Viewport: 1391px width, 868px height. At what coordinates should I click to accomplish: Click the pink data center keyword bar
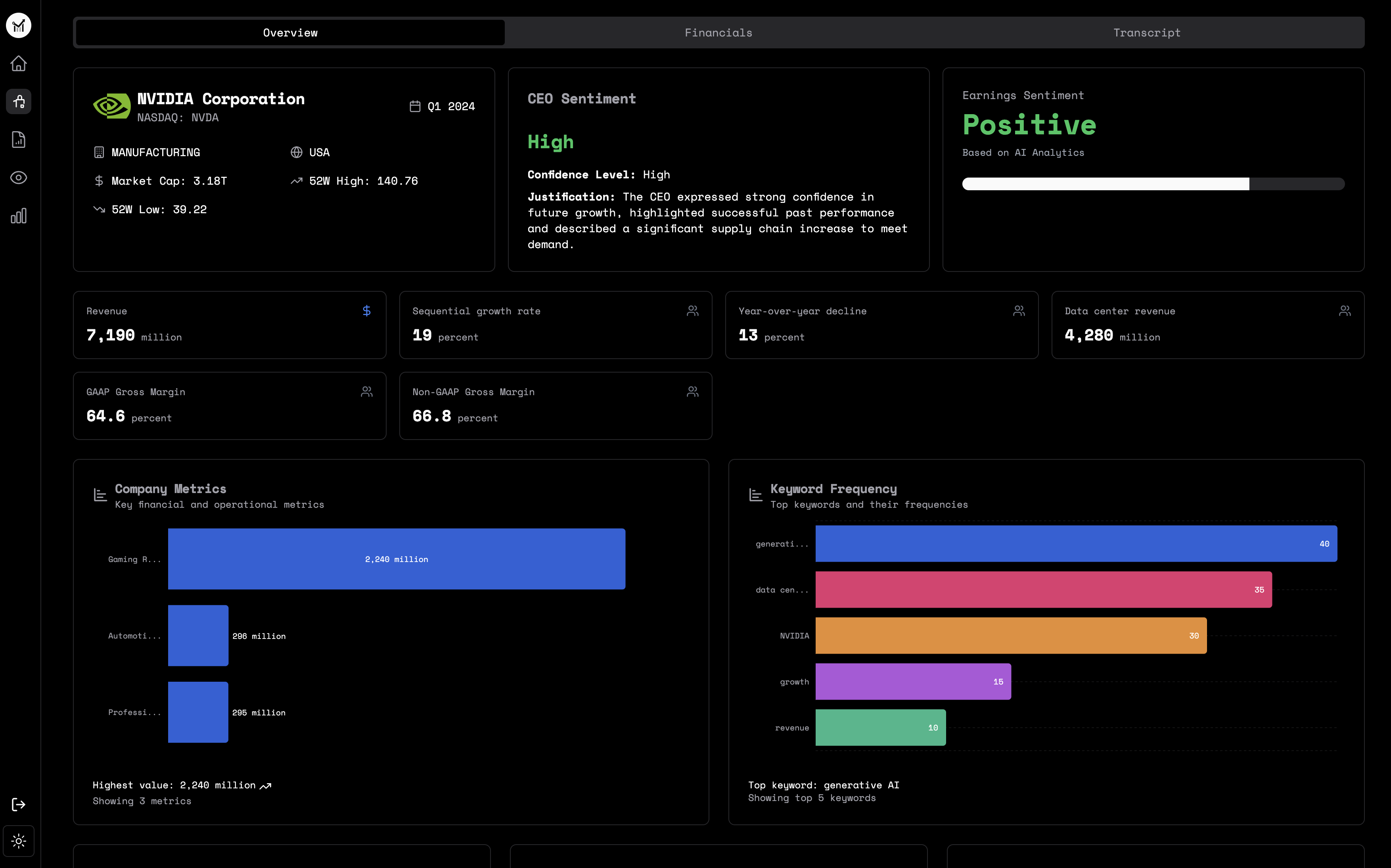tap(1044, 590)
